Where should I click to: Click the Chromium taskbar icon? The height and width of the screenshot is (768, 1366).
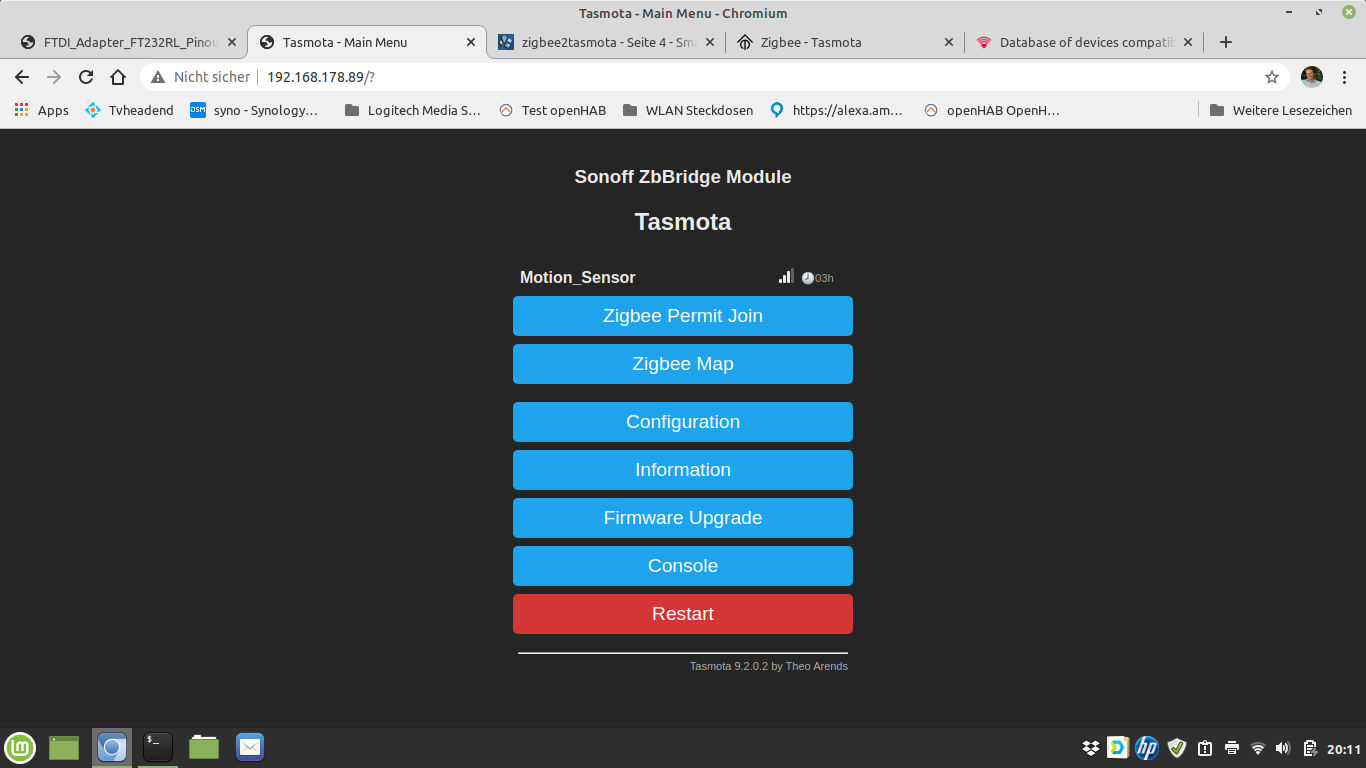112,747
